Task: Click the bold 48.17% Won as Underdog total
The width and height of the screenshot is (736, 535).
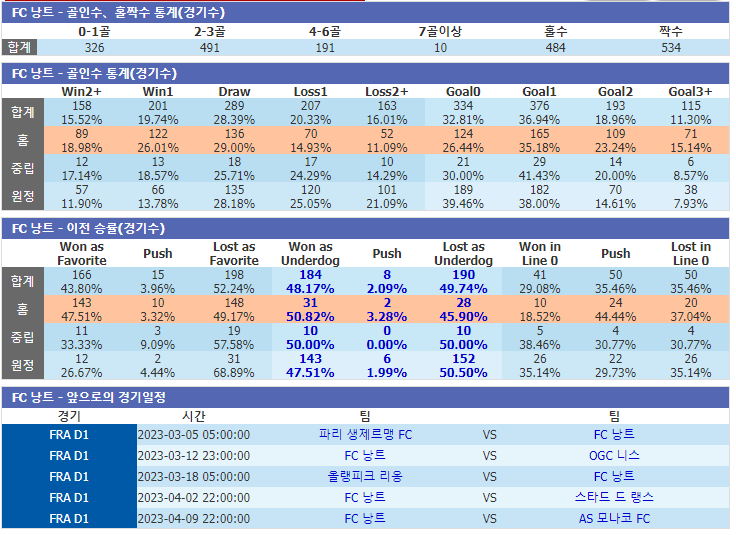Action: click(310, 289)
